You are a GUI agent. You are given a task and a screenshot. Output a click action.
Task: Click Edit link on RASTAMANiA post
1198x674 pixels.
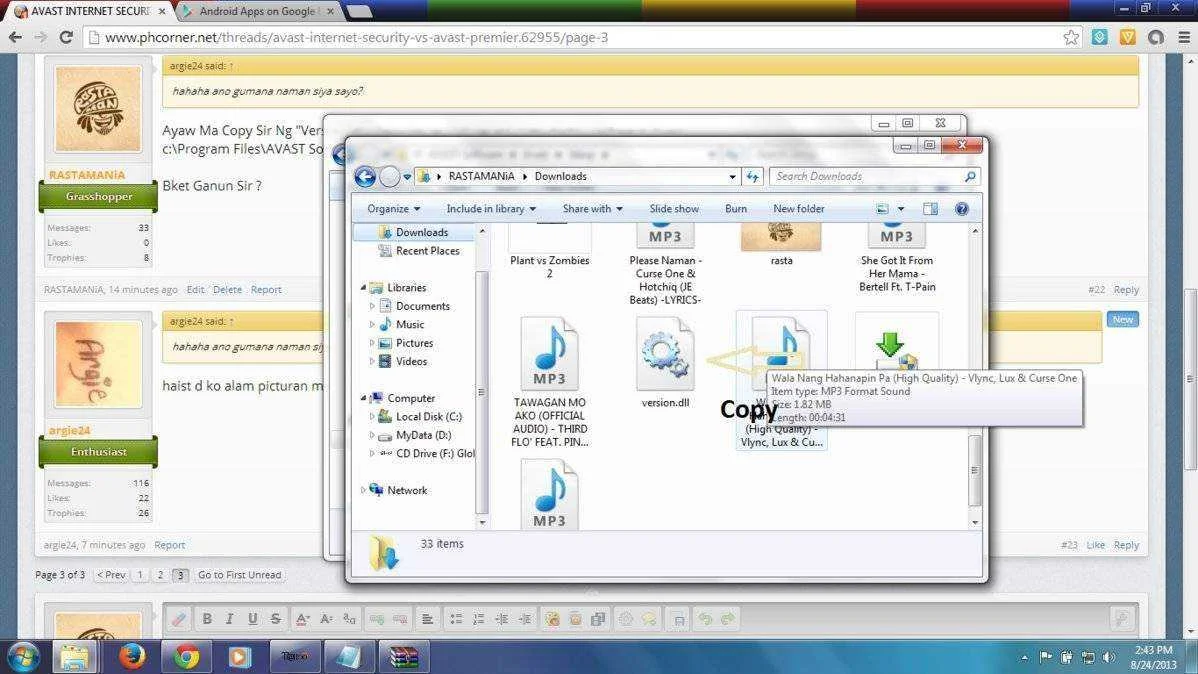[x=196, y=290]
